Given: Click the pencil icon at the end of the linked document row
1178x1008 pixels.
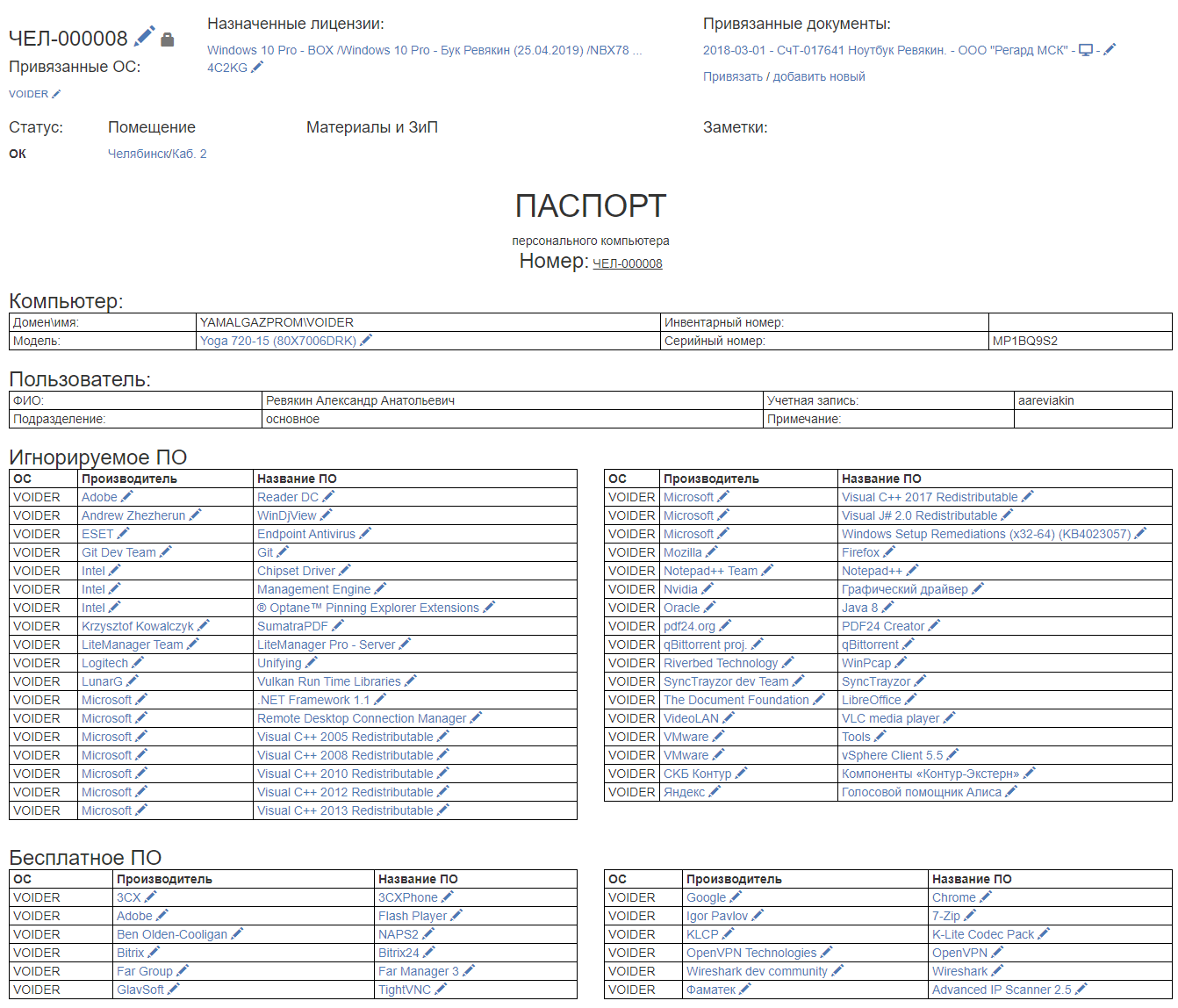Looking at the screenshot, I should [x=1110, y=50].
